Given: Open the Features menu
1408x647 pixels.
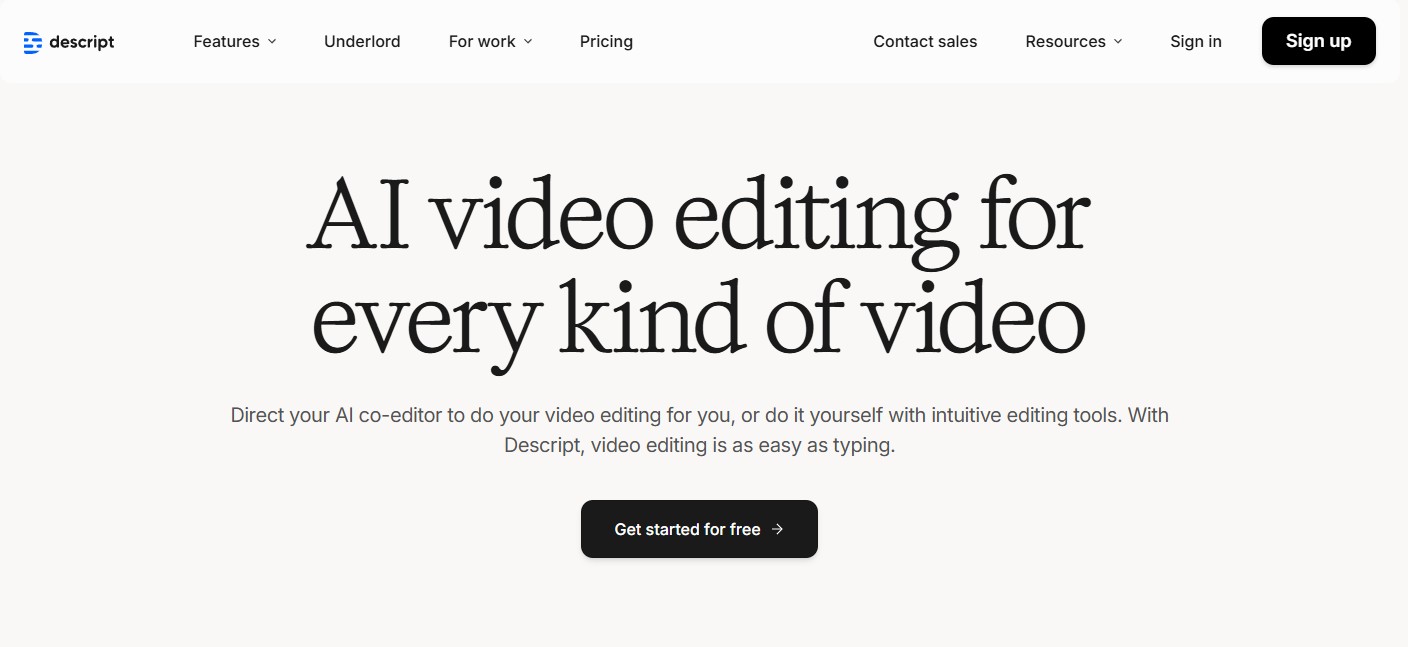Looking at the screenshot, I should pos(226,42).
